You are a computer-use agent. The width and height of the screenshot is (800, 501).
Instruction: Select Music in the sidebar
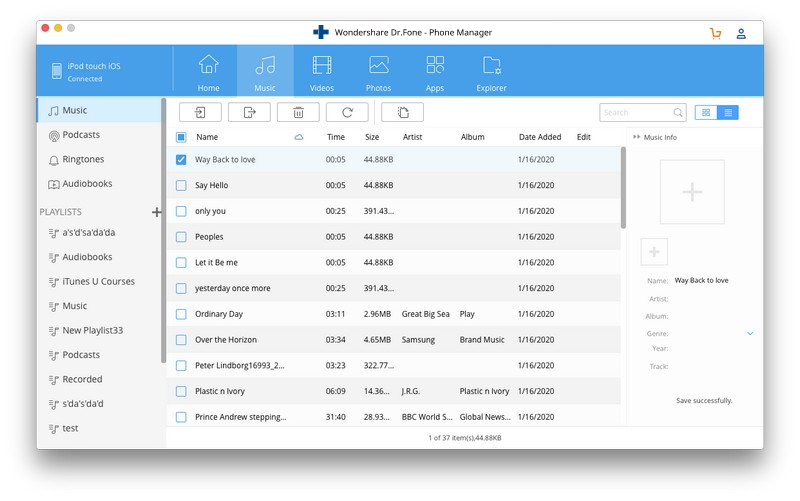pyautogui.click(x=99, y=110)
